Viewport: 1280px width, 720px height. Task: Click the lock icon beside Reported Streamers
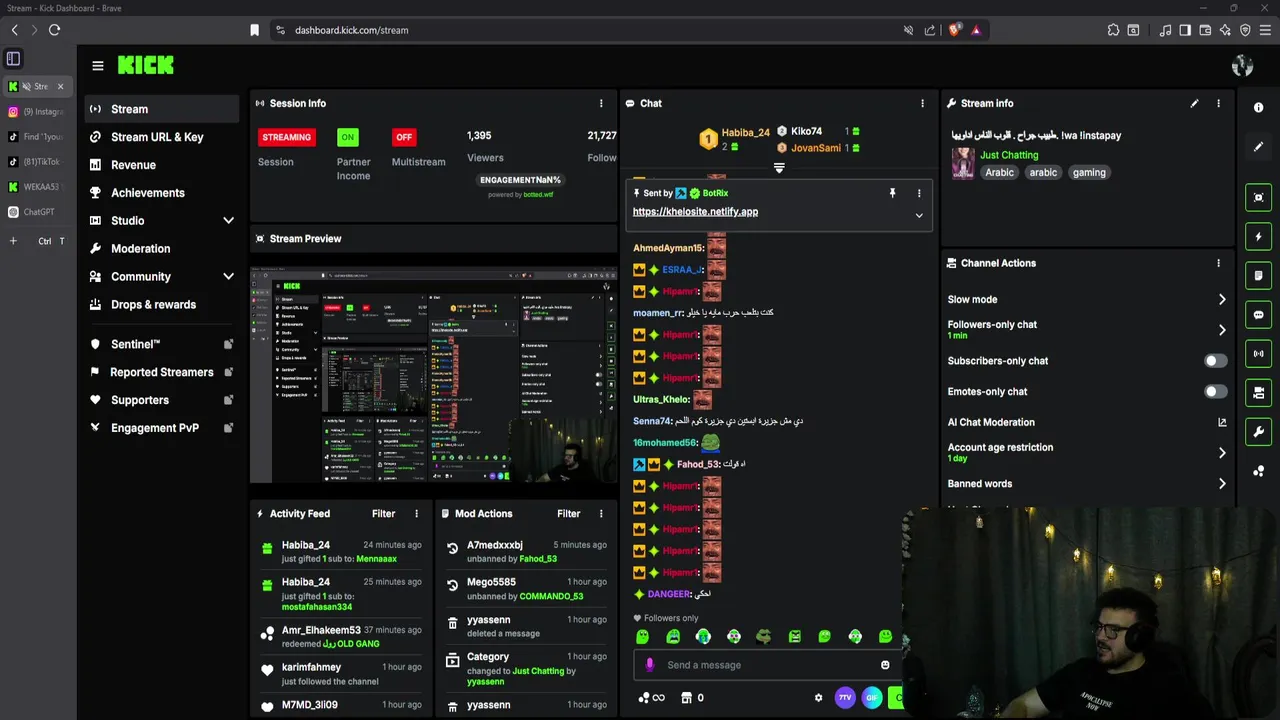coord(228,372)
